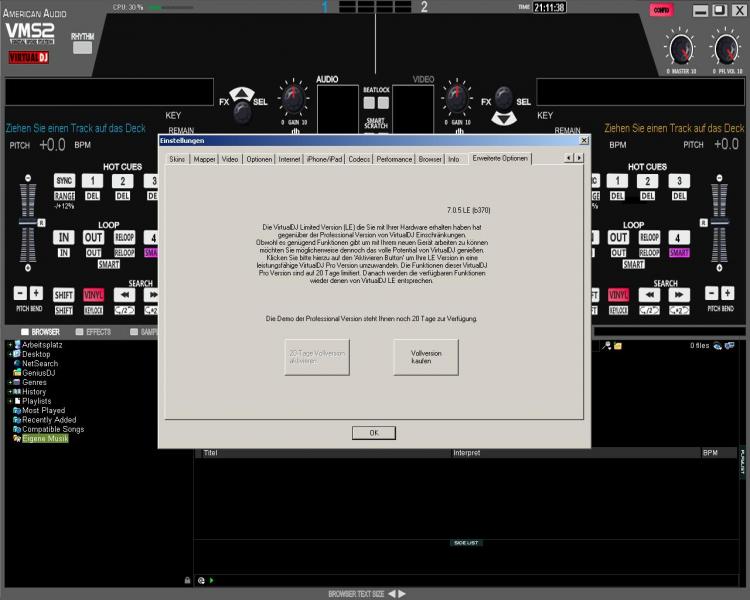Toggle the RHYTHM button

[x=82, y=47]
